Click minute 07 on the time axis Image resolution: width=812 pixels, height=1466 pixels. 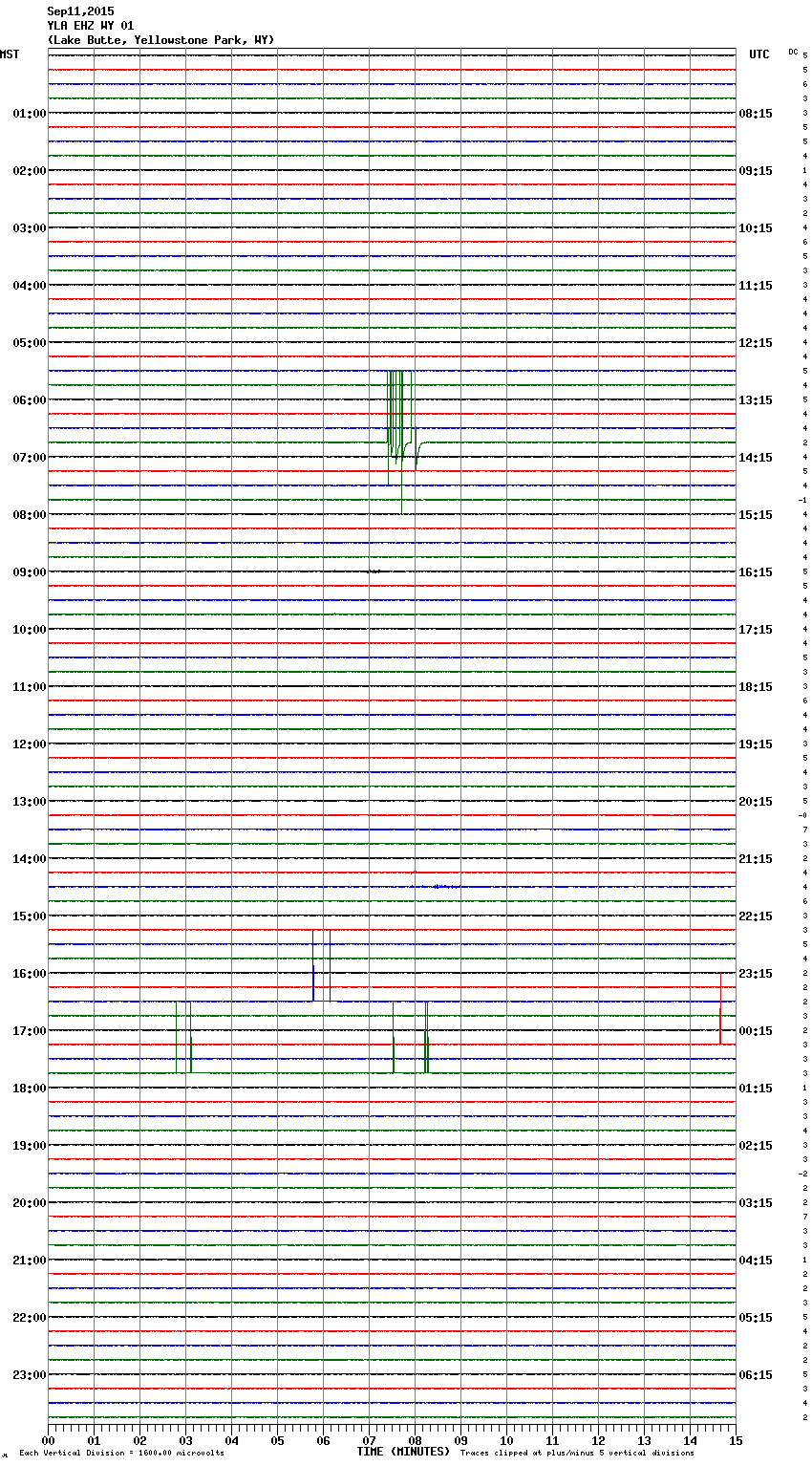[369, 1440]
